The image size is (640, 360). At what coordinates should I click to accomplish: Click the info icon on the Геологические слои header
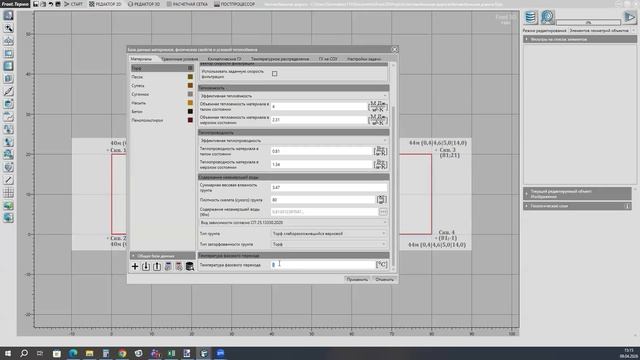(x=627, y=206)
